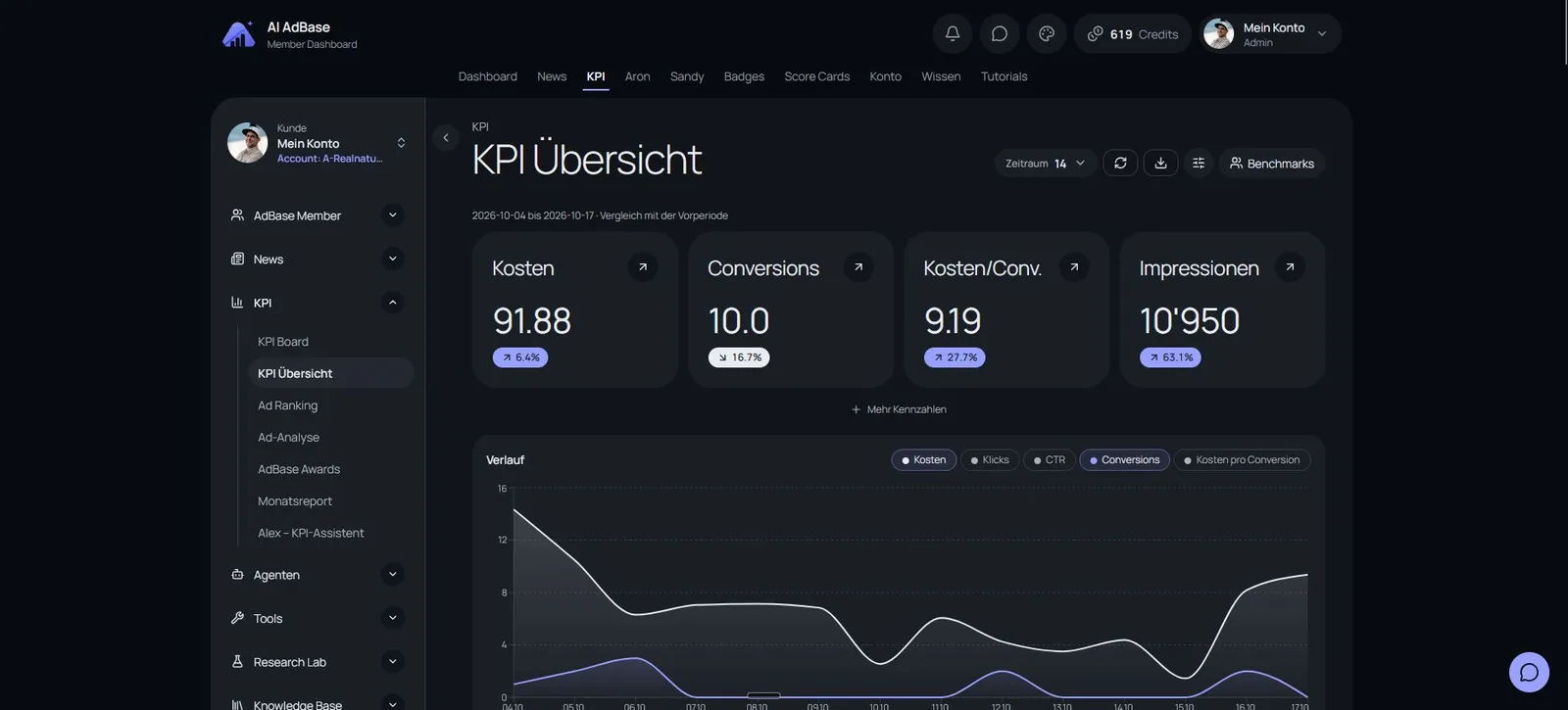Toggle Kosten pro Conversion series
The height and width of the screenshot is (710, 1568).
(x=1242, y=459)
